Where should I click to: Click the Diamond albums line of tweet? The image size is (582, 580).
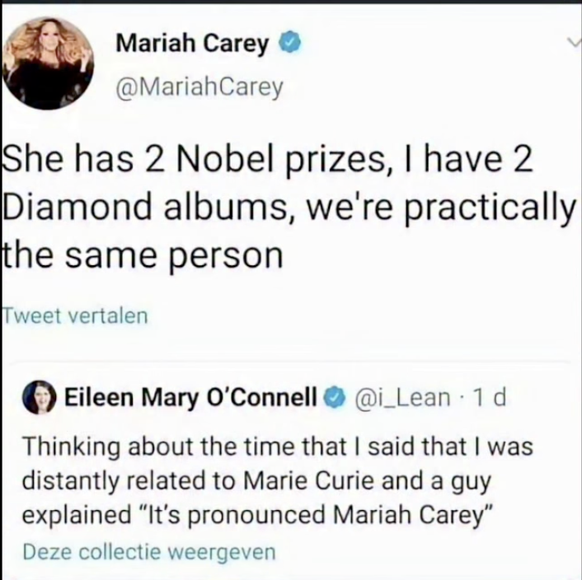point(288,208)
